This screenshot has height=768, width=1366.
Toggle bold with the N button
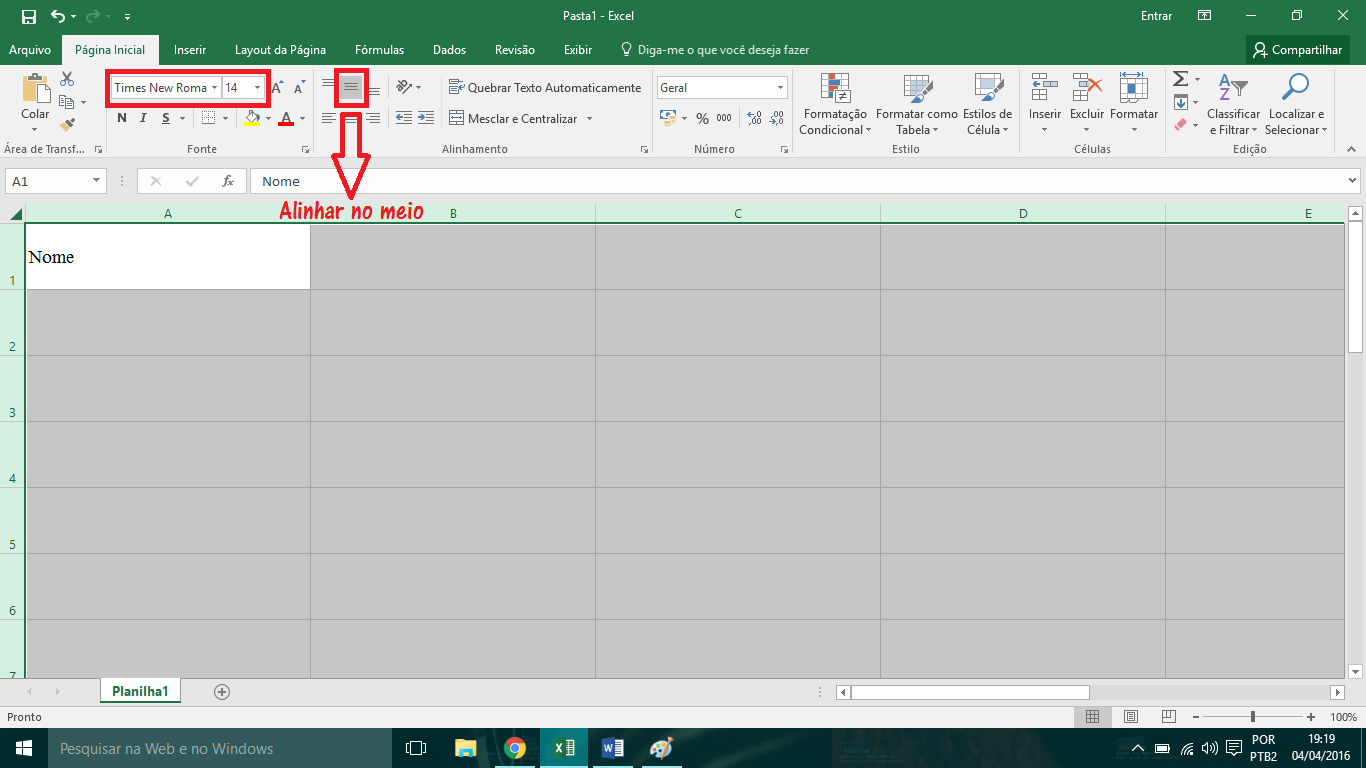(x=122, y=118)
